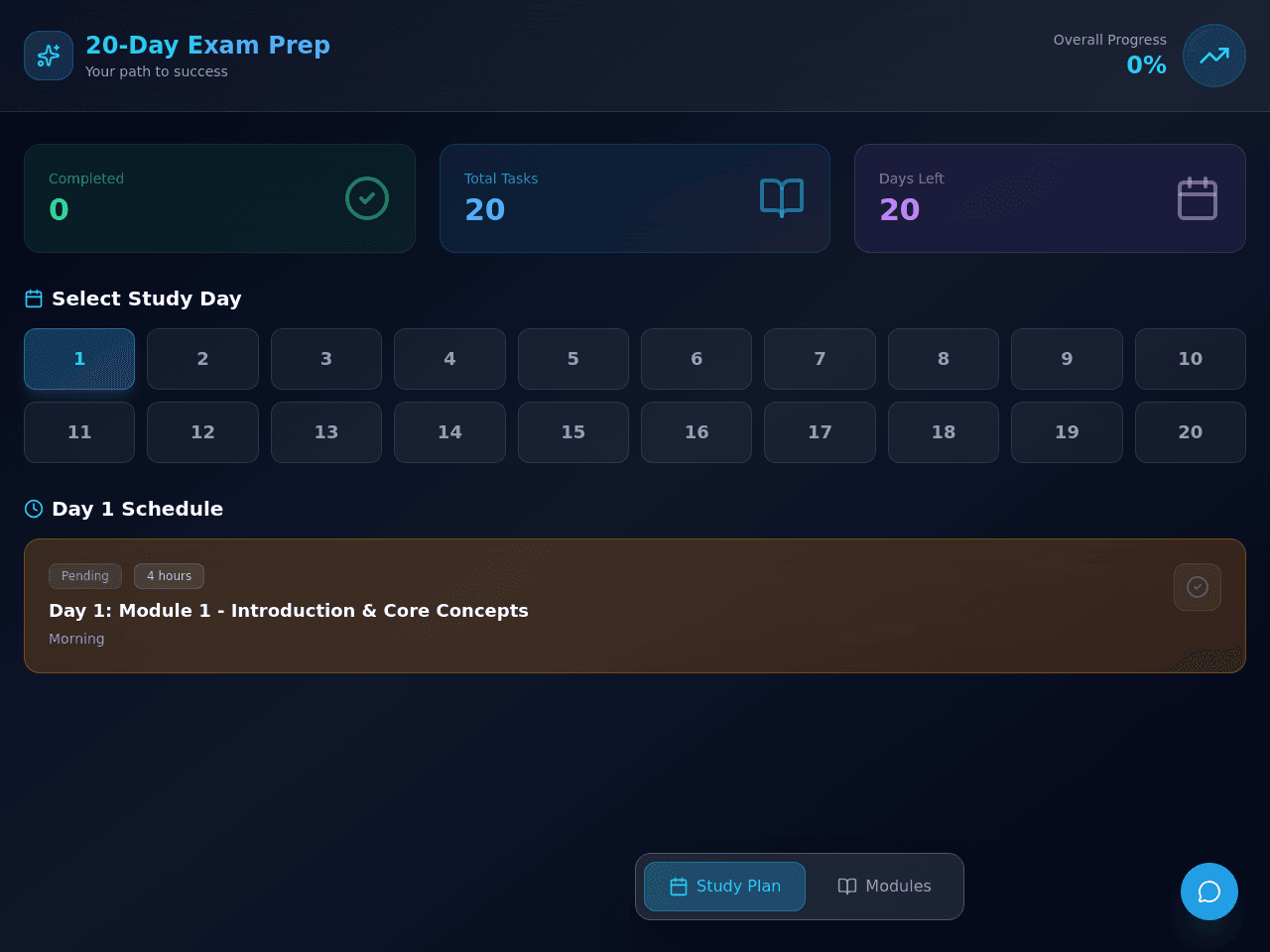Image resolution: width=1270 pixels, height=952 pixels.
Task: Click the Completed count card
Action: point(219,198)
